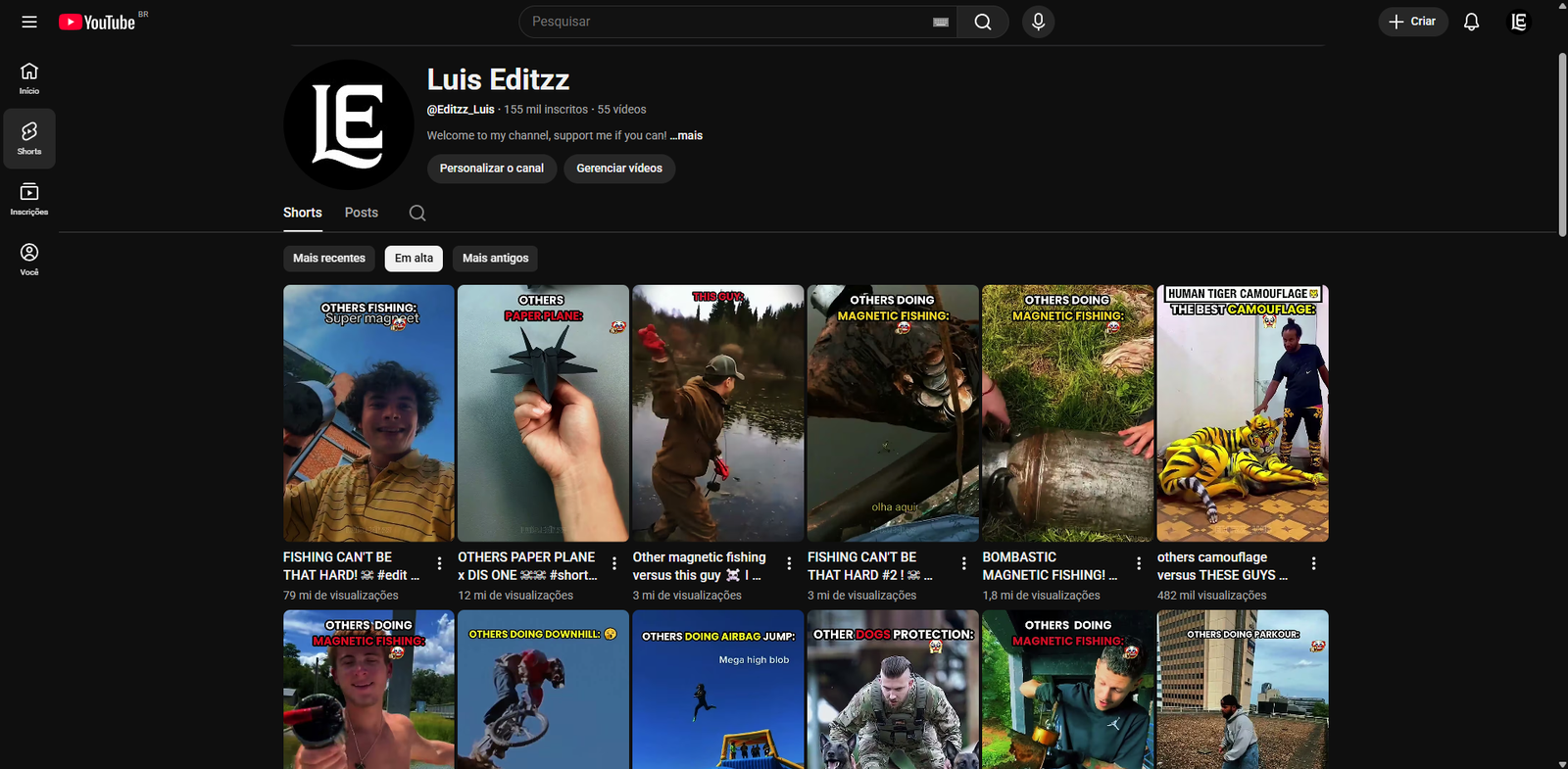1568x769 pixels.
Task: Click Gerenciar vídeos
Action: click(x=619, y=168)
